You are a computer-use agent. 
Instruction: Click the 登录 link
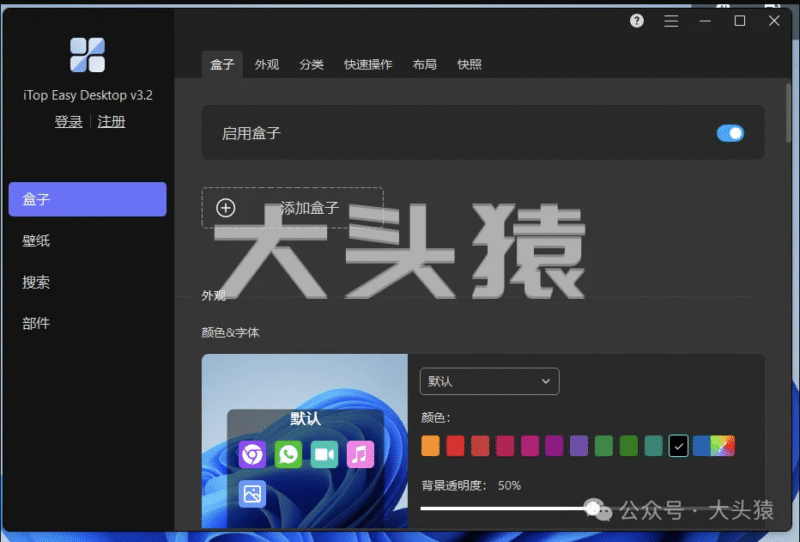point(68,122)
